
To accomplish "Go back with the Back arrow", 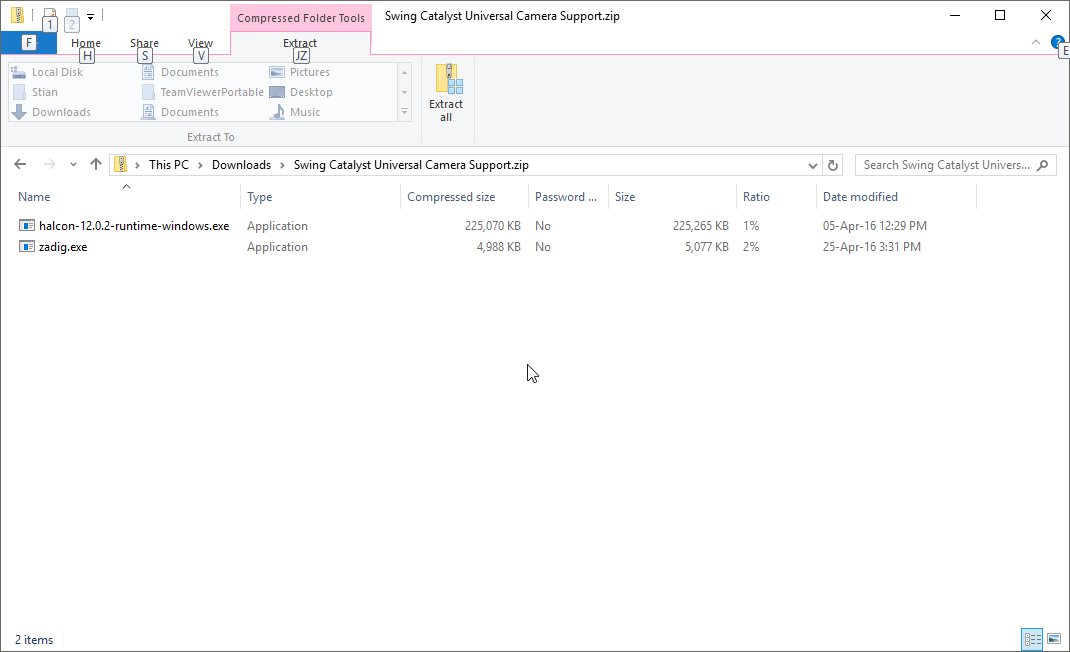I will coord(20,165).
